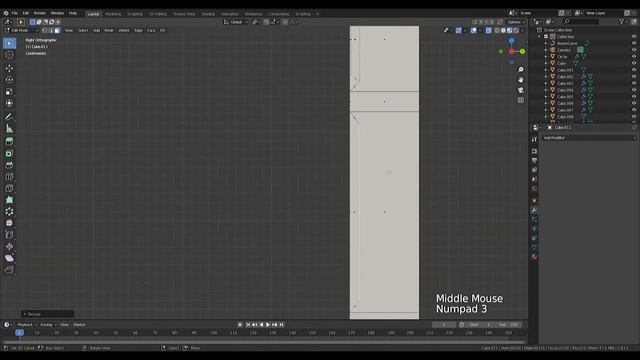Switch to the Modeling workspace tab
The image size is (640, 360).
113,14
